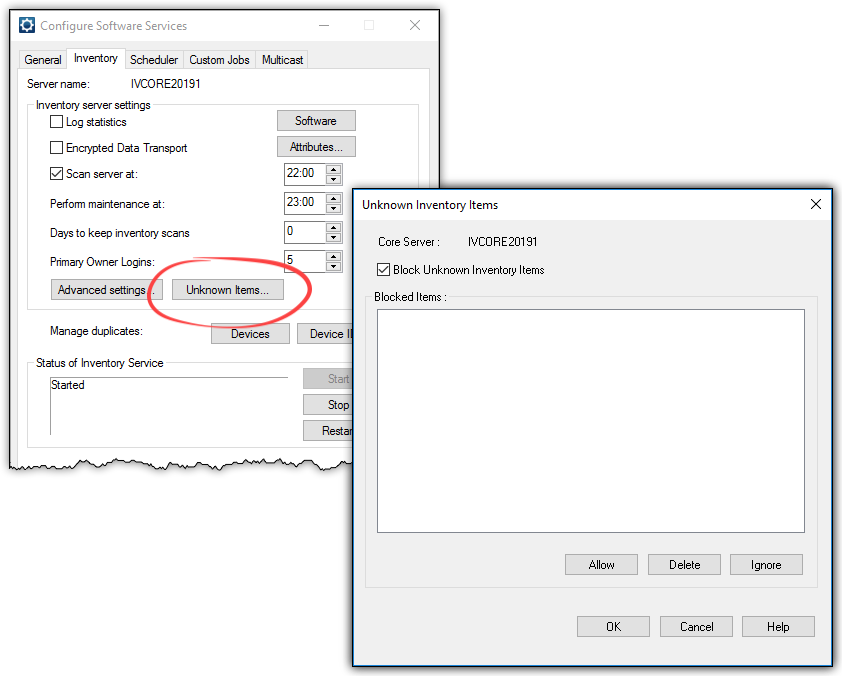Uncheck the Scan server at checkbox
842x676 pixels.
pos(57,174)
